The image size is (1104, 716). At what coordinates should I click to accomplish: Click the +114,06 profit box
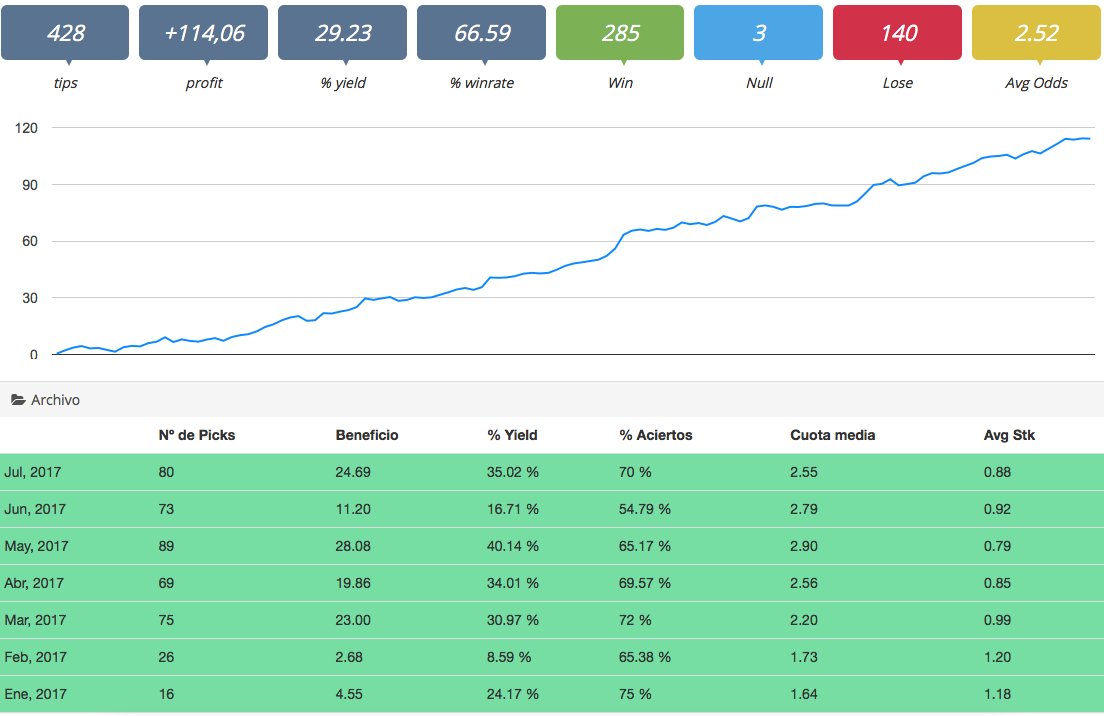click(x=203, y=32)
